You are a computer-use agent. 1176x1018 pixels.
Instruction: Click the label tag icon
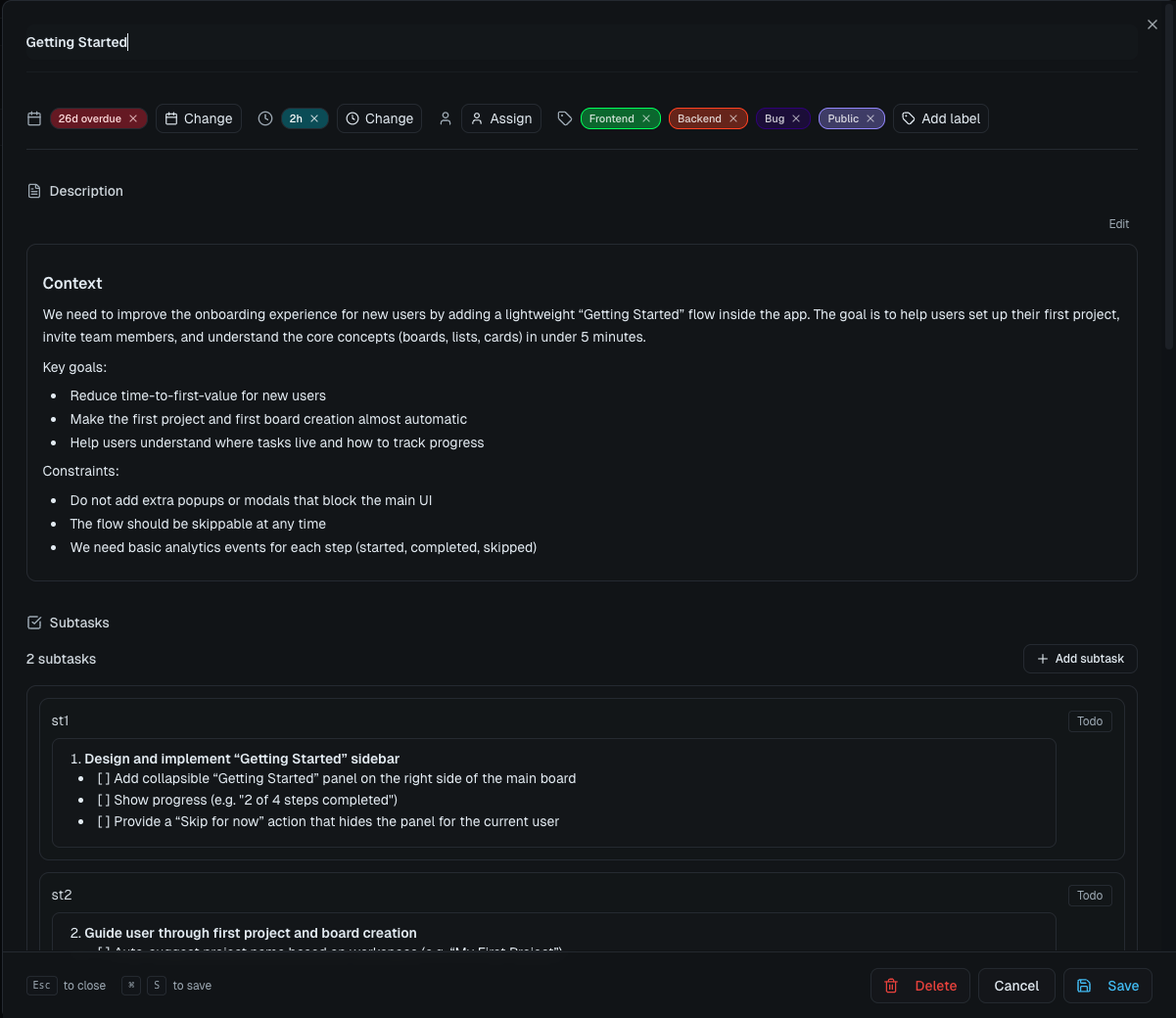pyautogui.click(x=564, y=117)
